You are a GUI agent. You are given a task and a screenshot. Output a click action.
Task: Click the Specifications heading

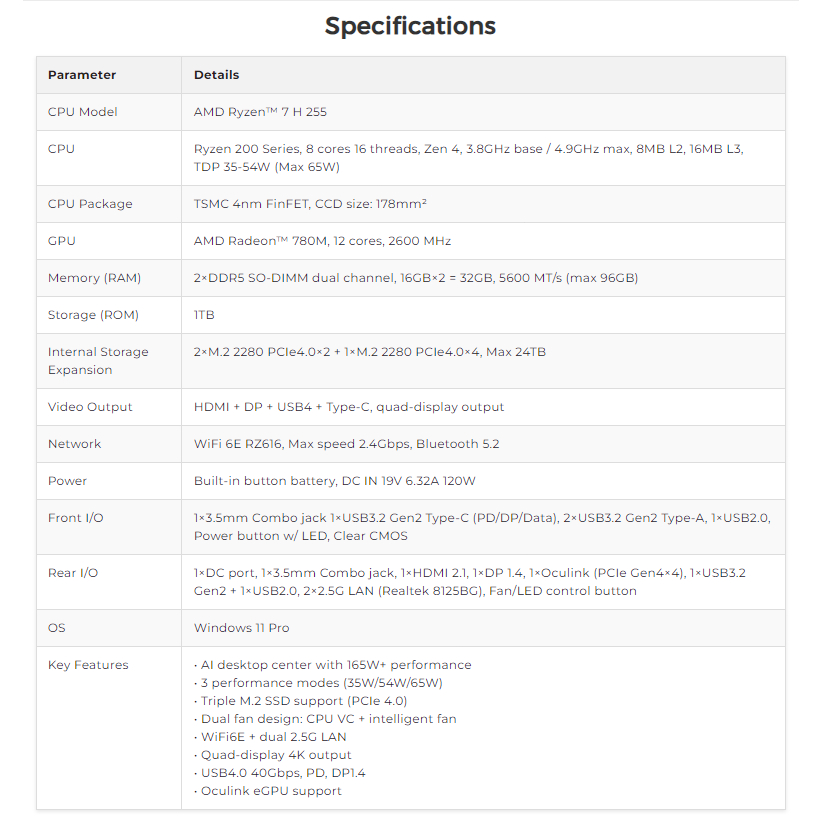click(x=410, y=26)
